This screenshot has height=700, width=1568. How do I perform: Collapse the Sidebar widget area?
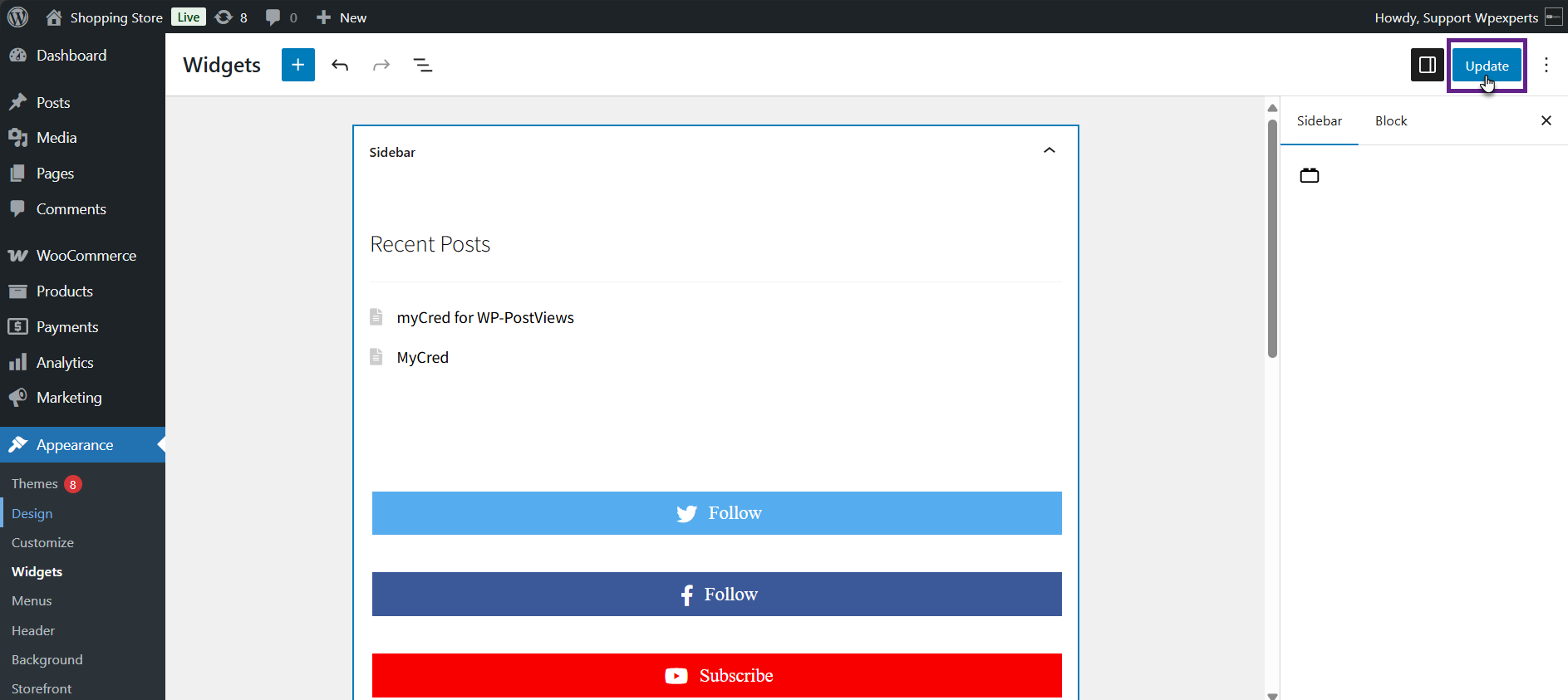click(x=1049, y=150)
